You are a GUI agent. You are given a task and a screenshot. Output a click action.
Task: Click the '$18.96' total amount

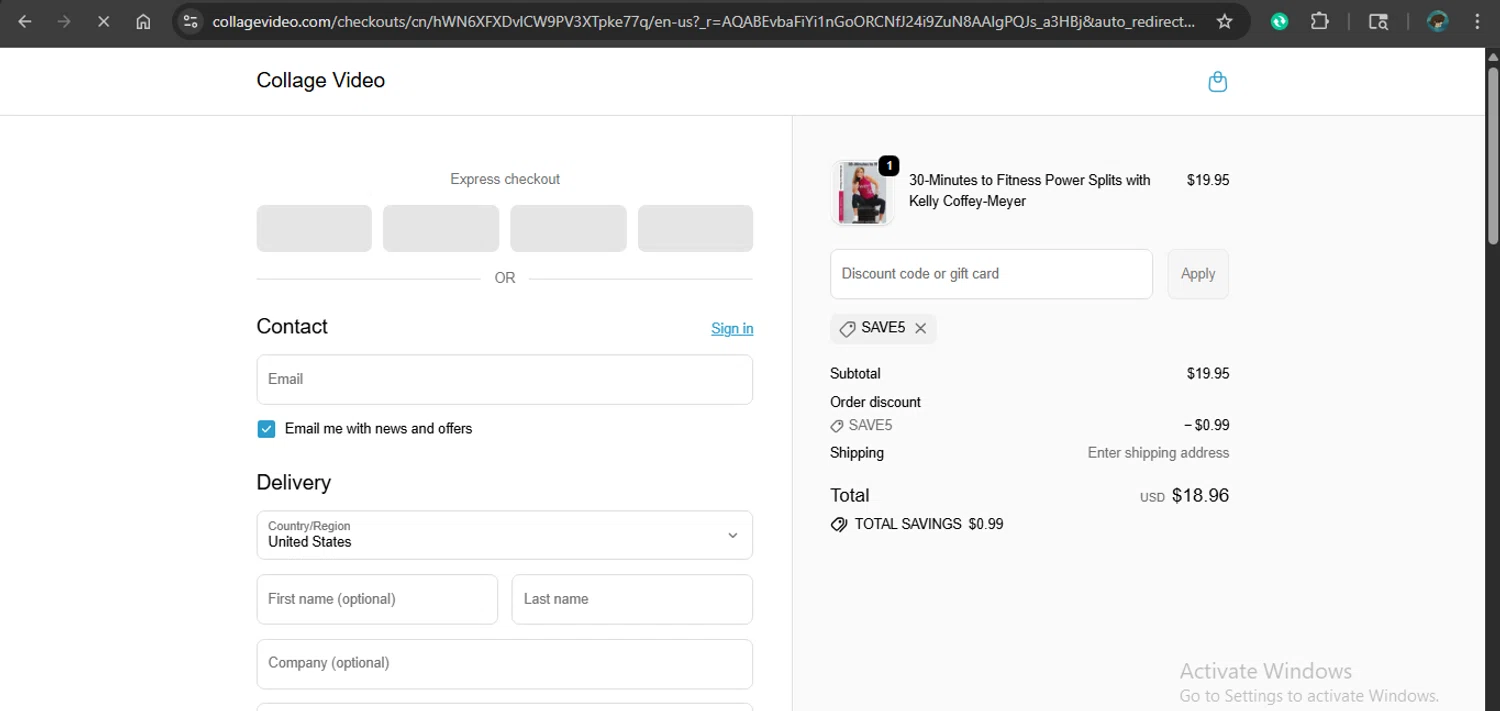(x=1200, y=495)
